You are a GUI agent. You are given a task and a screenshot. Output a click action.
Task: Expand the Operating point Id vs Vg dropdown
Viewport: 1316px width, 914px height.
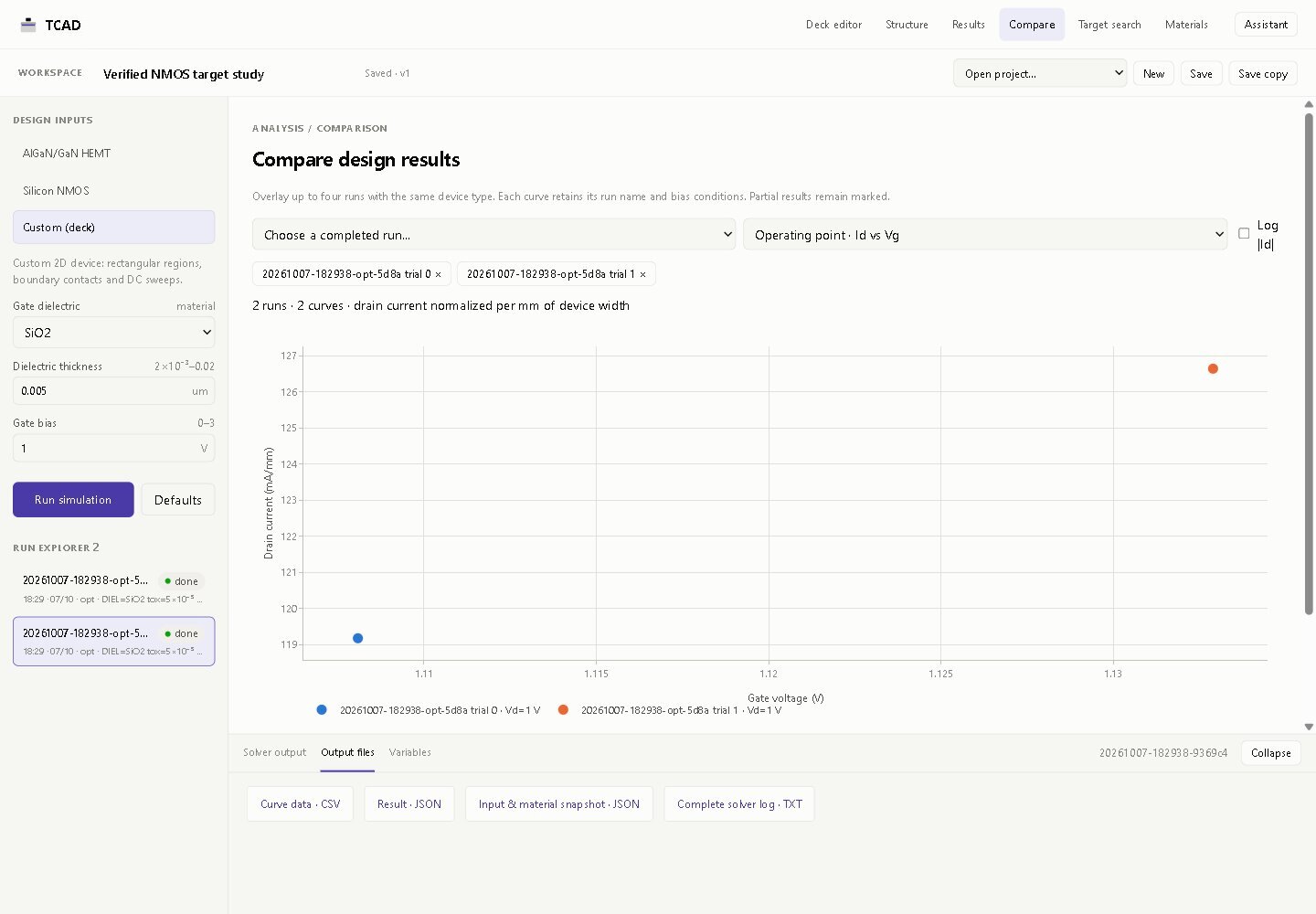point(985,235)
